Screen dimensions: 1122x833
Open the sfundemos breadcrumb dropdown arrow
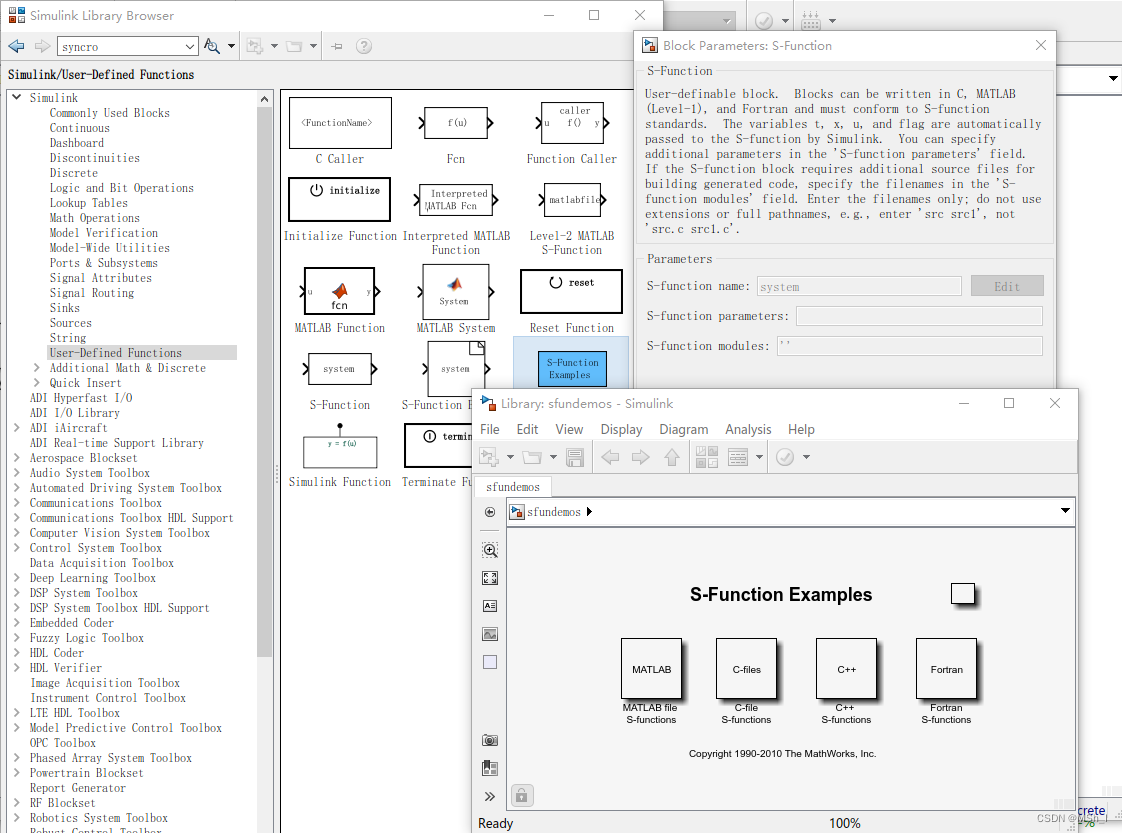[1065, 511]
